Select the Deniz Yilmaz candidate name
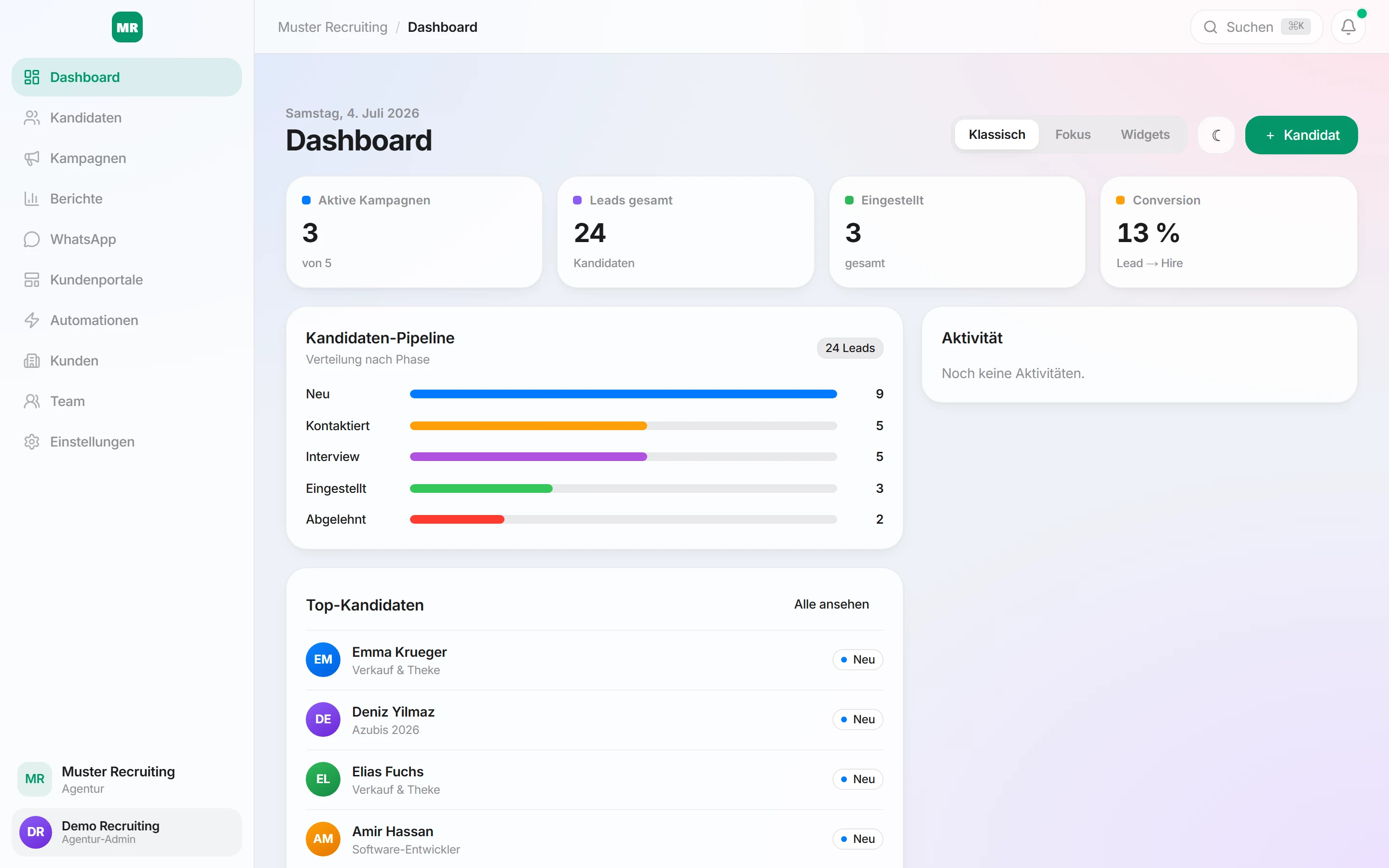 point(393,712)
